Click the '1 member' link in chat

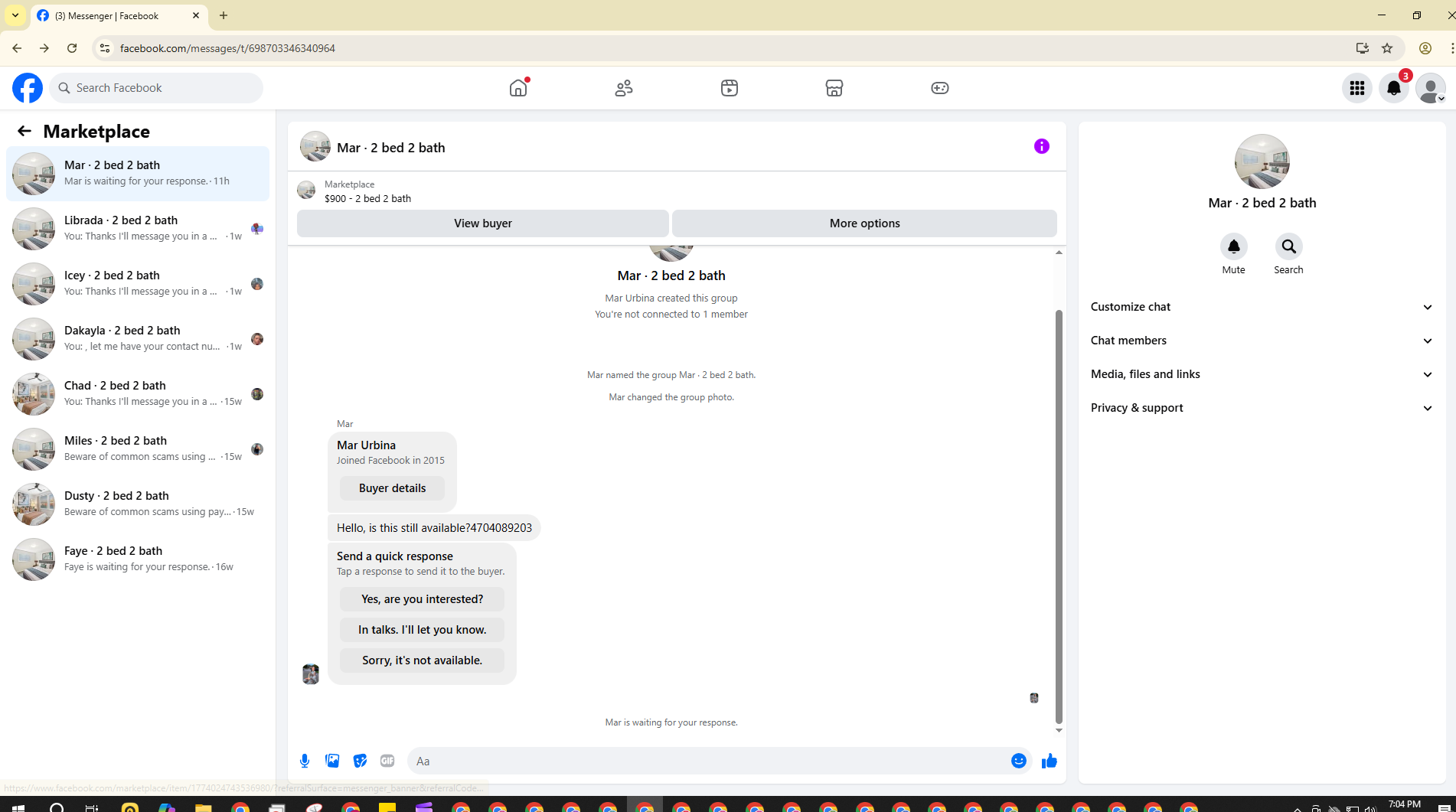[725, 315]
